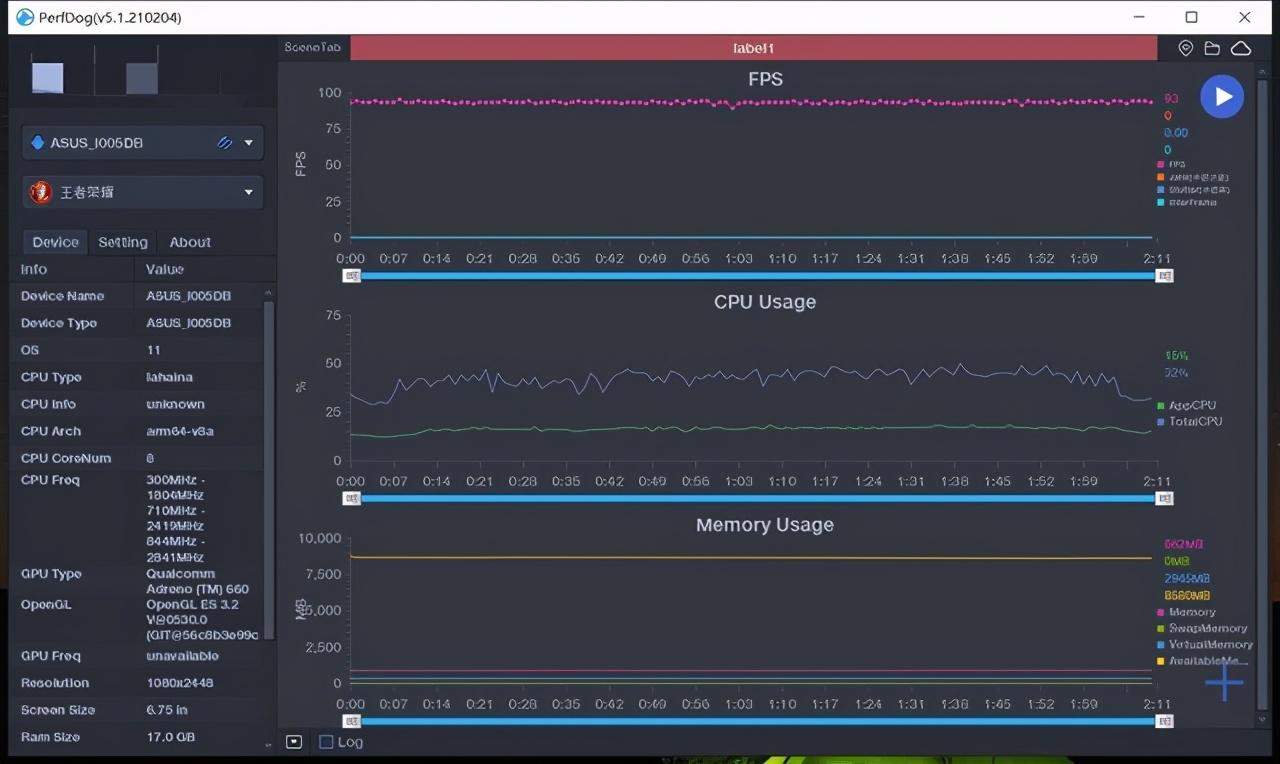Switch to the Setting tab
1280x764 pixels.
click(123, 242)
